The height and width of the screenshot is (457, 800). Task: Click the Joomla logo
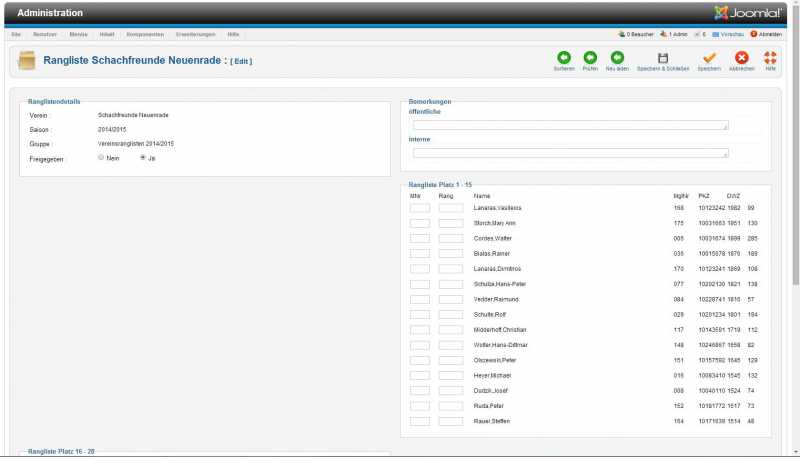tap(748, 13)
